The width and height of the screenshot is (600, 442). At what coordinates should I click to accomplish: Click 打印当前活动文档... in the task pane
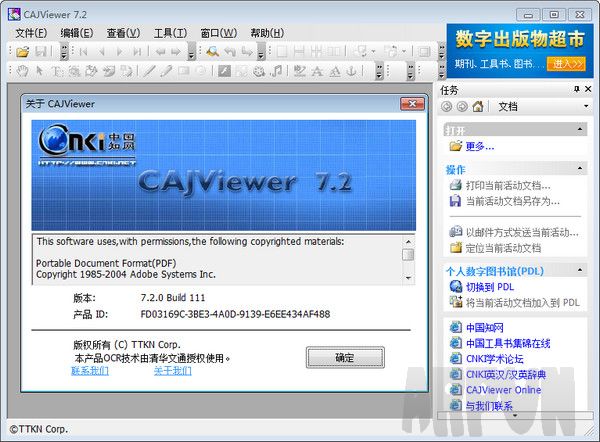tap(508, 186)
